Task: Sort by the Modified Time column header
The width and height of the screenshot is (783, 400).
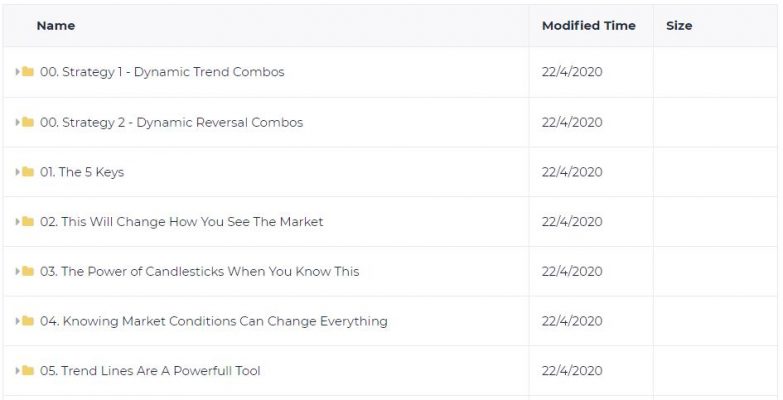Action: point(589,25)
